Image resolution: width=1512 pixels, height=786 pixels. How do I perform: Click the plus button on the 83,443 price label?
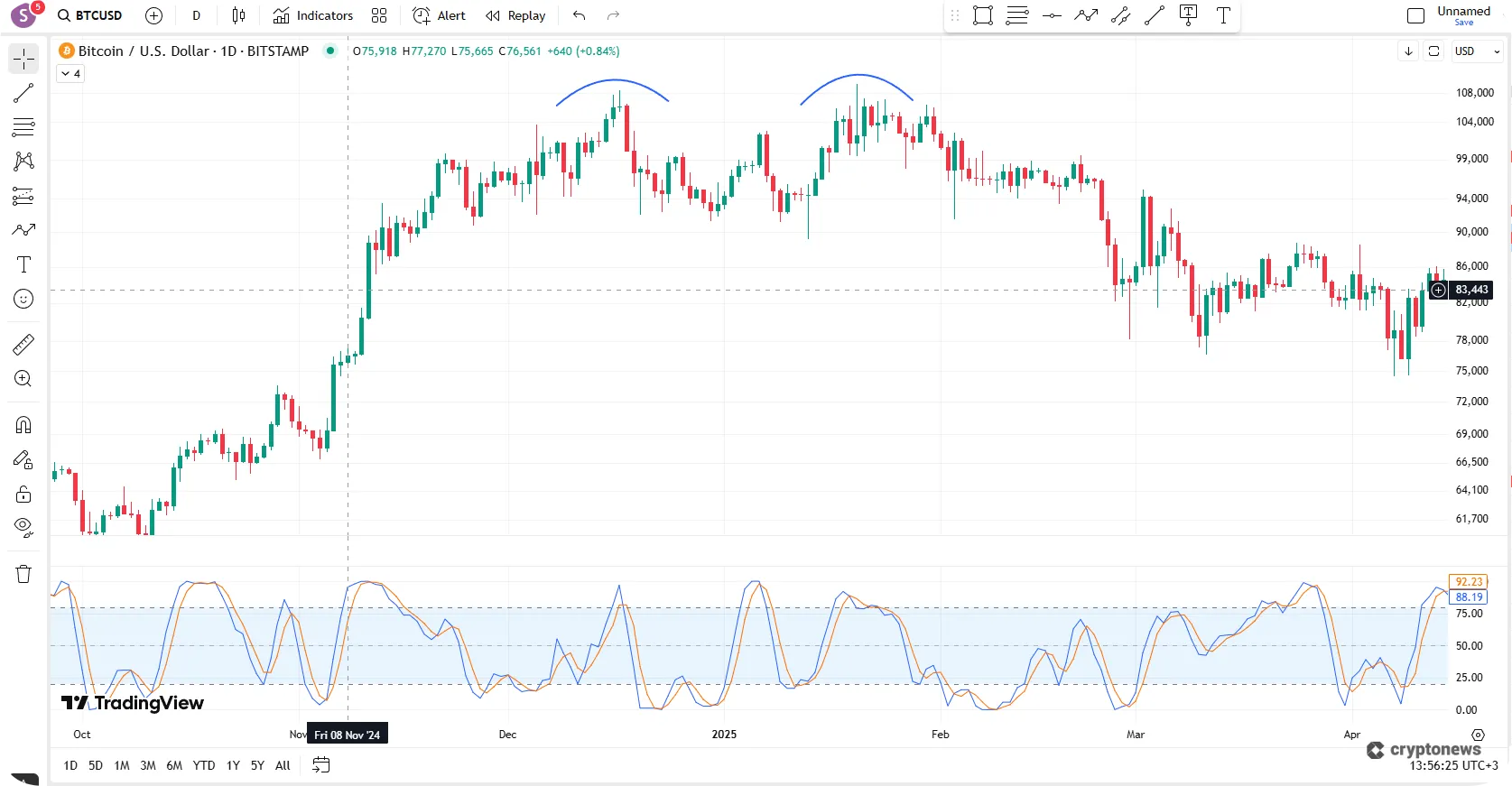[x=1438, y=290]
